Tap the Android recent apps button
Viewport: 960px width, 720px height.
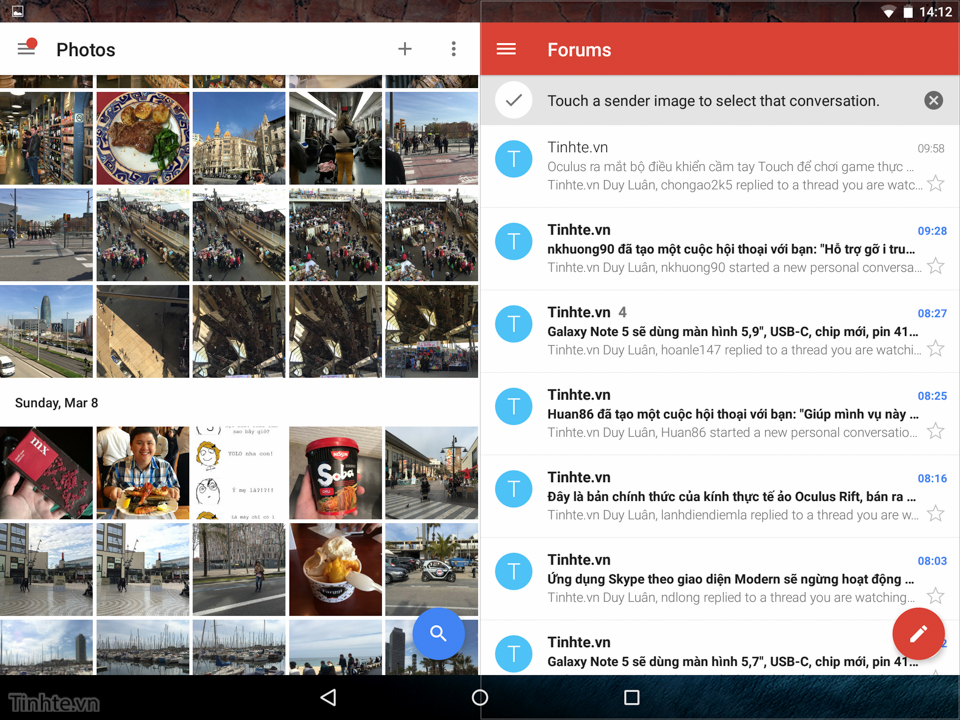tap(631, 697)
